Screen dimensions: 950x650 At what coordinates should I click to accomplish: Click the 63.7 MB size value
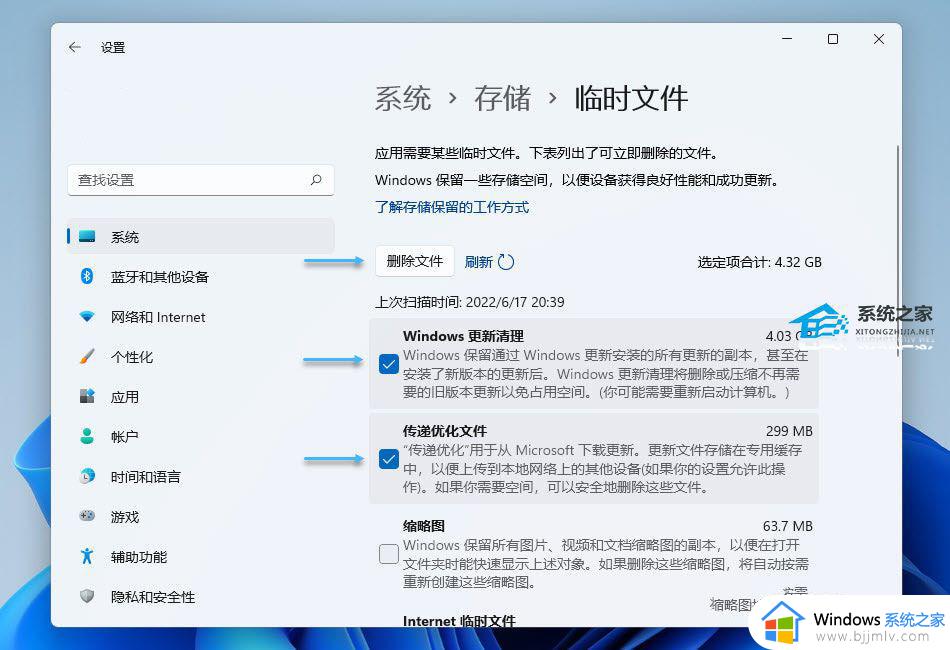pyautogui.click(x=788, y=526)
